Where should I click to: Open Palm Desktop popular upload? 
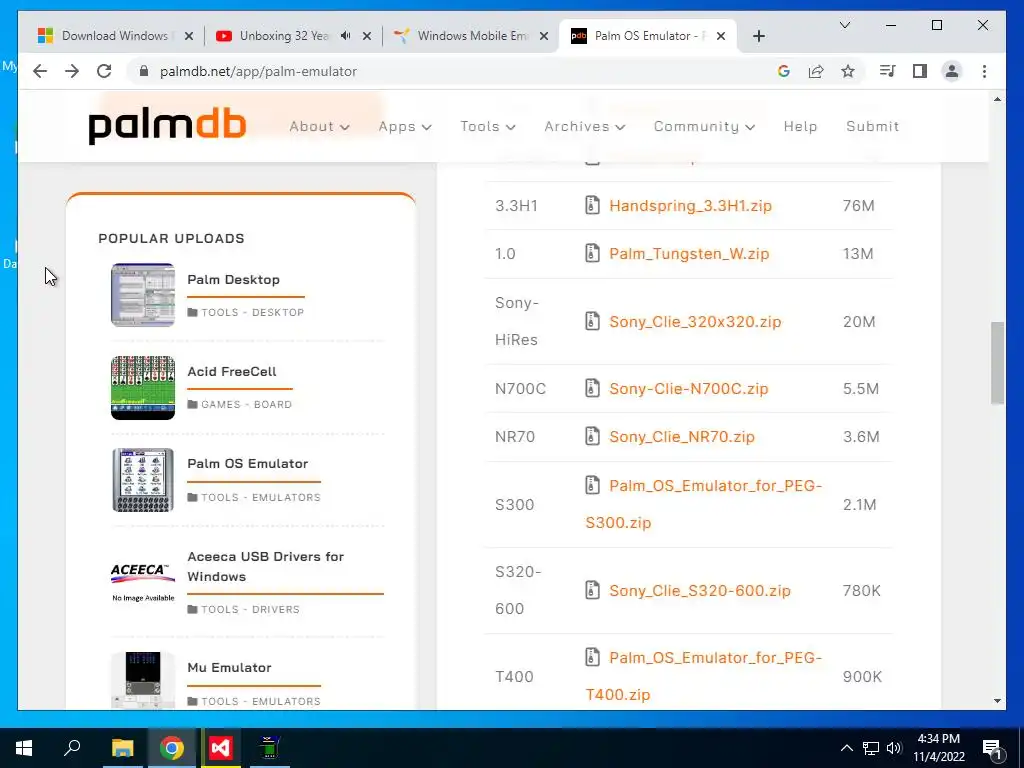point(233,280)
